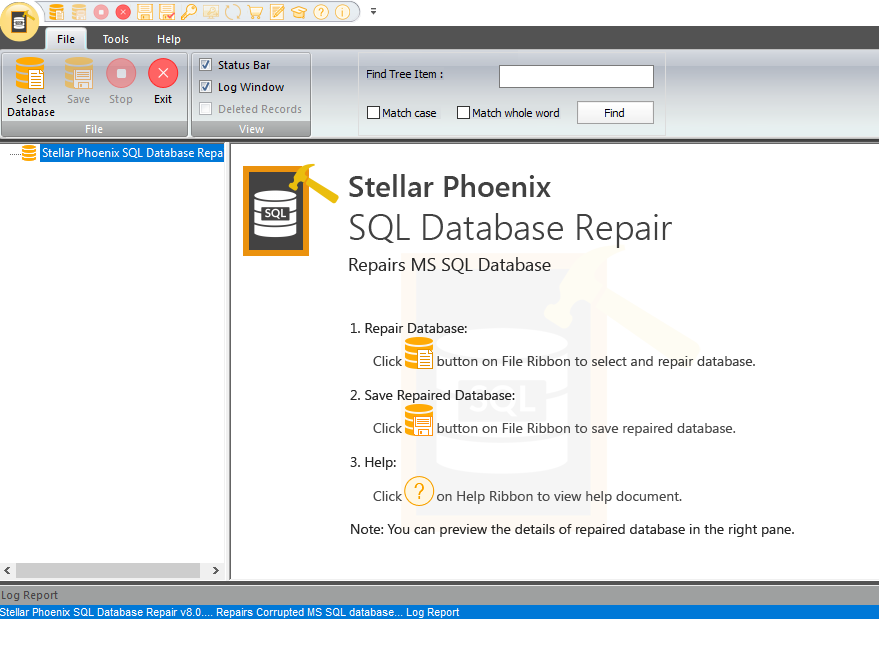Click the tree pane's right scroll arrow
879x658 pixels.
[x=215, y=570]
